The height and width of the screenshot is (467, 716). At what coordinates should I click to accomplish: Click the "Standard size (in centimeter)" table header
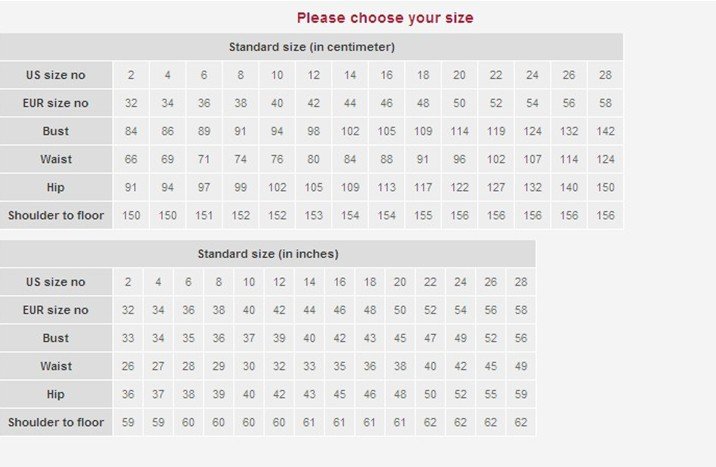click(311, 47)
